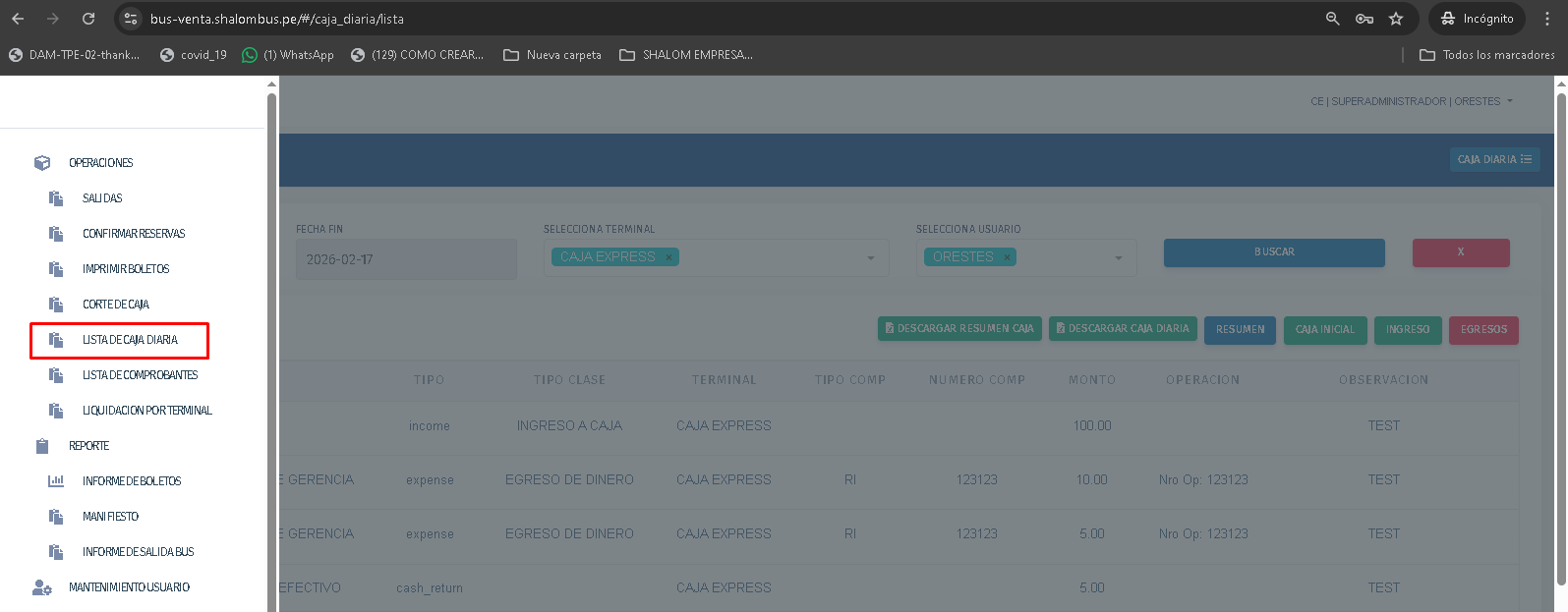1568x612 pixels.
Task: Go to CORTE DE CAJA in sidebar
Action: (115, 305)
